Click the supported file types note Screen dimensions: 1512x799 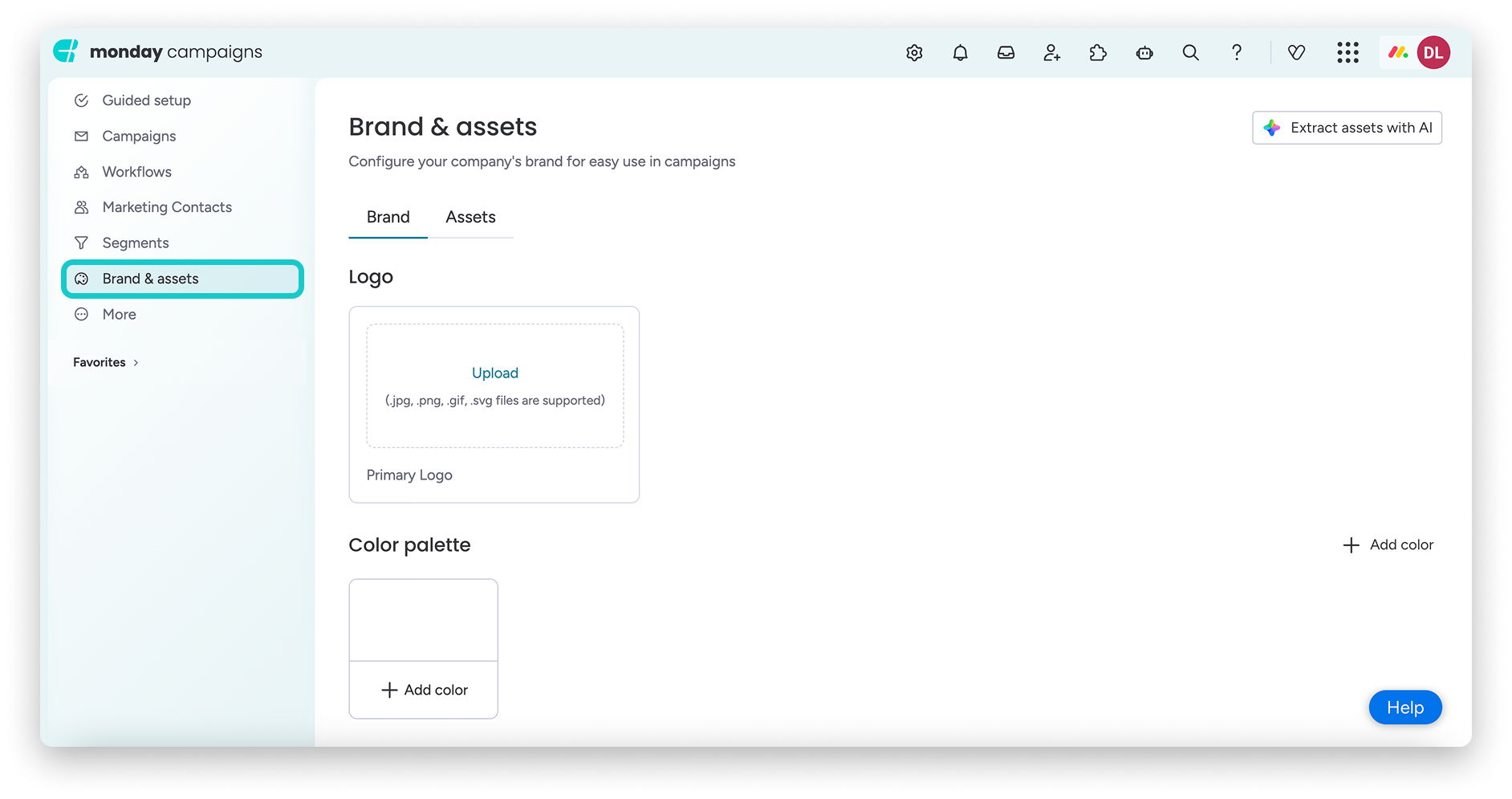tap(495, 400)
